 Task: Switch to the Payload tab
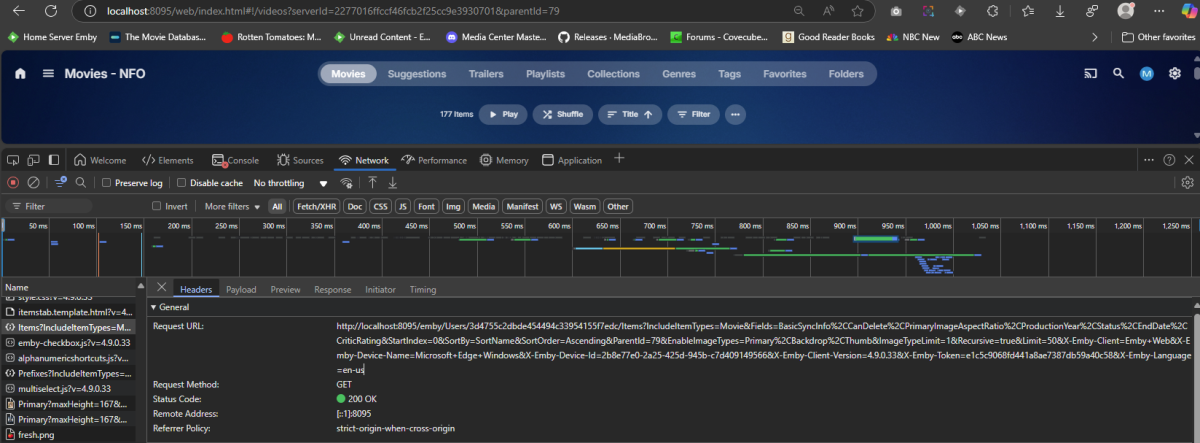[241, 289]
